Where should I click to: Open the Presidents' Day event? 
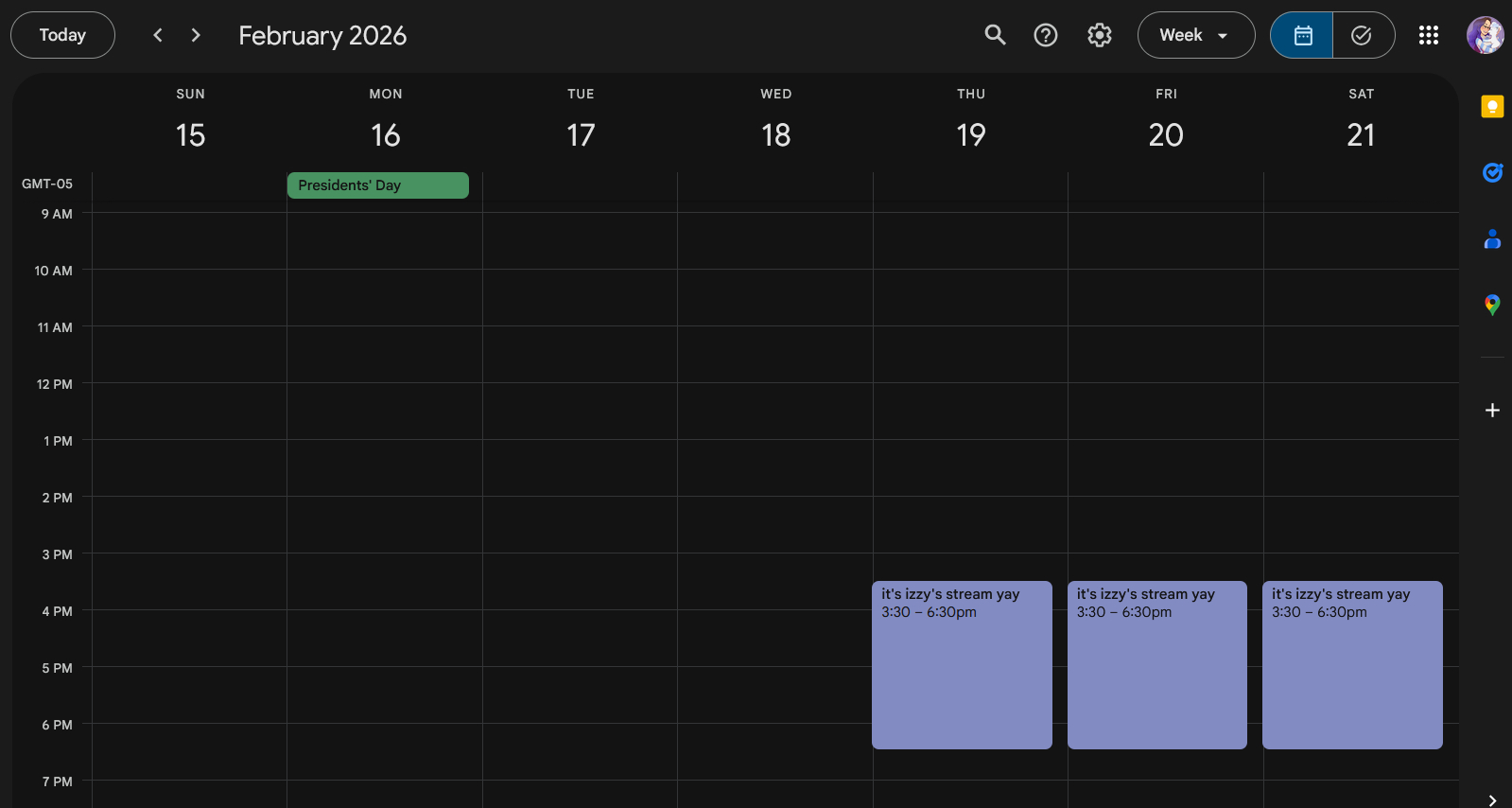coord(377,185)
